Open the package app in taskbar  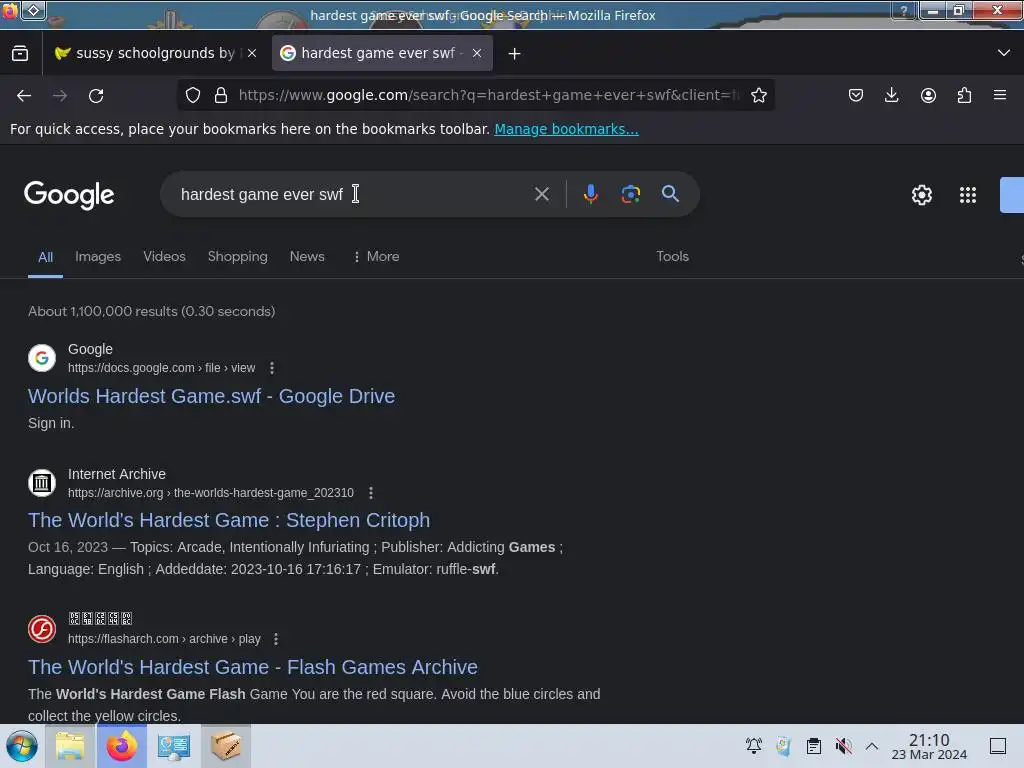(225, 746)
